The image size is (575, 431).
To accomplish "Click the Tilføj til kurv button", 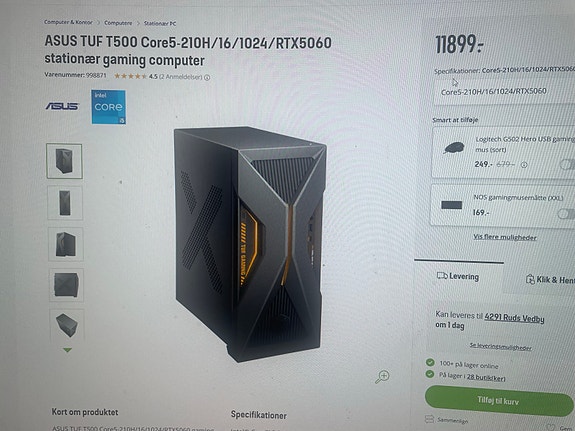I will coord(498,401).
